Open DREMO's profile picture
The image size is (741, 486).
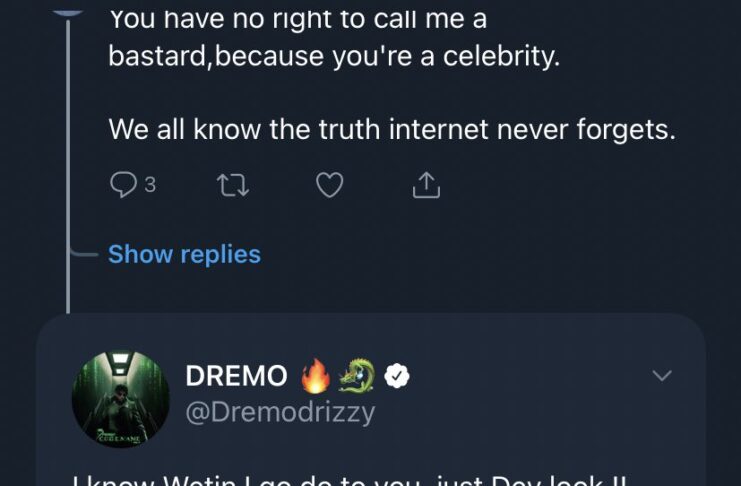[120, 399]
